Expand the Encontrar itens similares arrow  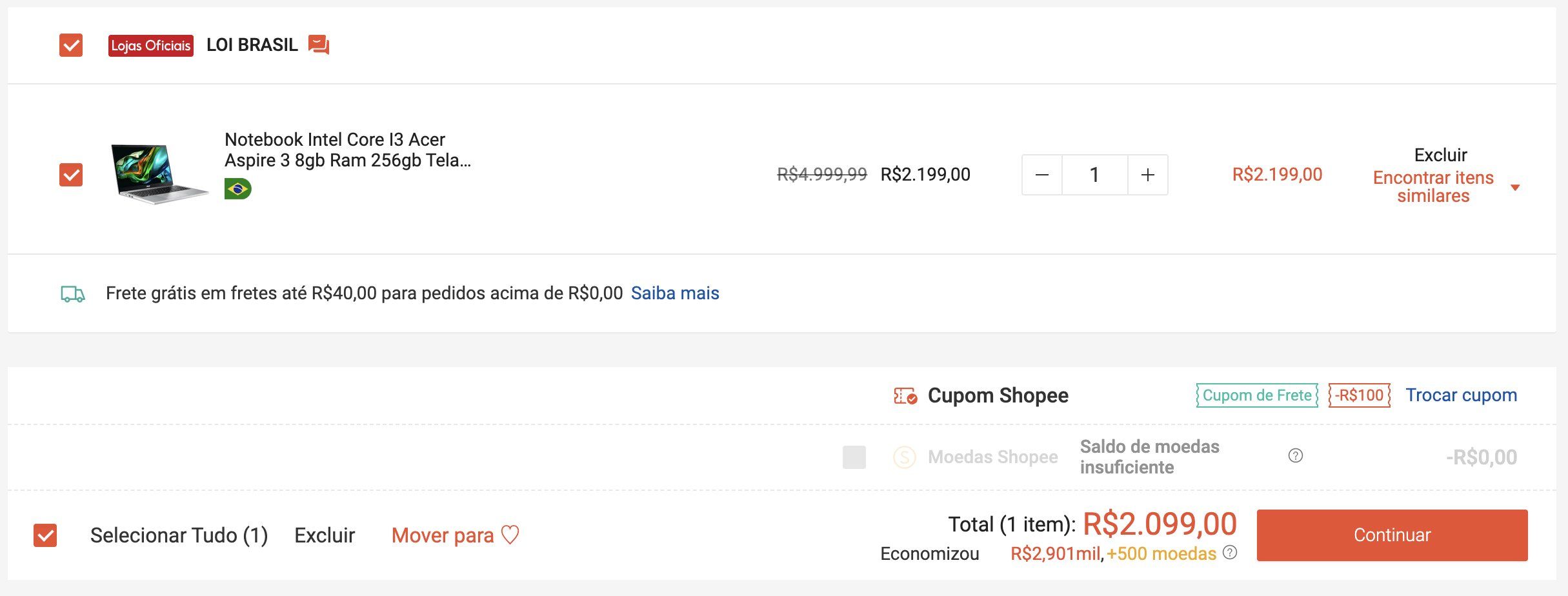click(1515, 188)
